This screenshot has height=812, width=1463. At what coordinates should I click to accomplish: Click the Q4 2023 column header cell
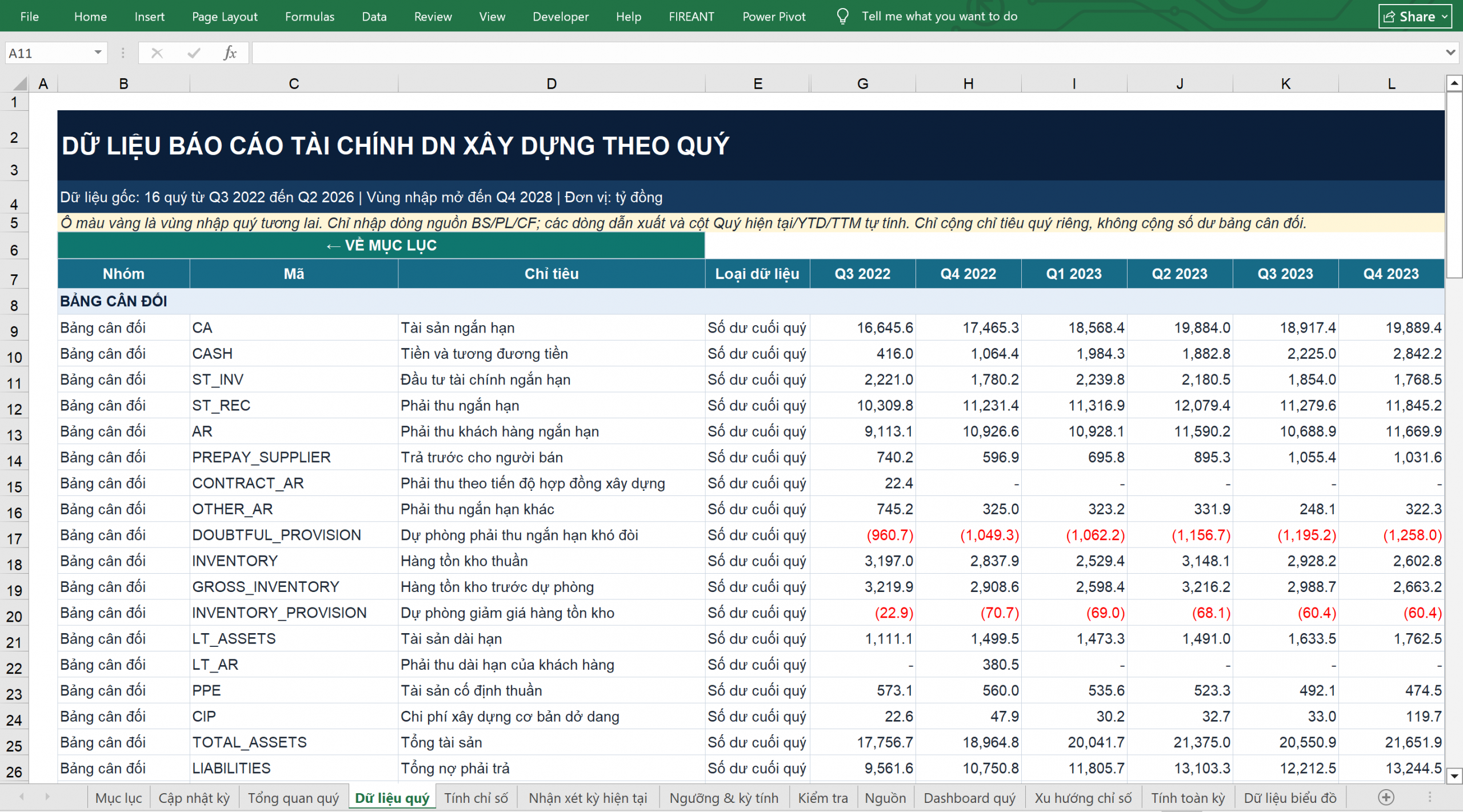point(1391,274)
